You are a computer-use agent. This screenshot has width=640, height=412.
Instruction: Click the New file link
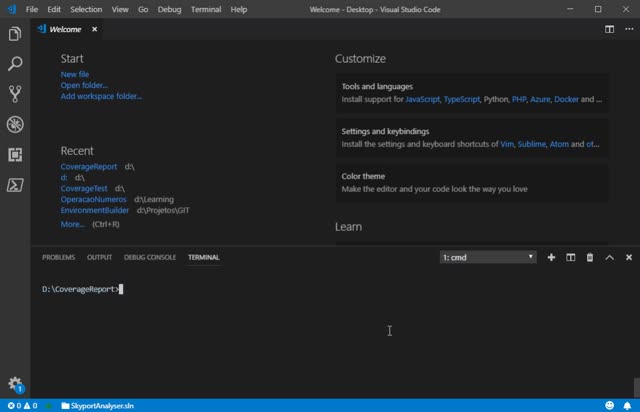click(75, 74)
